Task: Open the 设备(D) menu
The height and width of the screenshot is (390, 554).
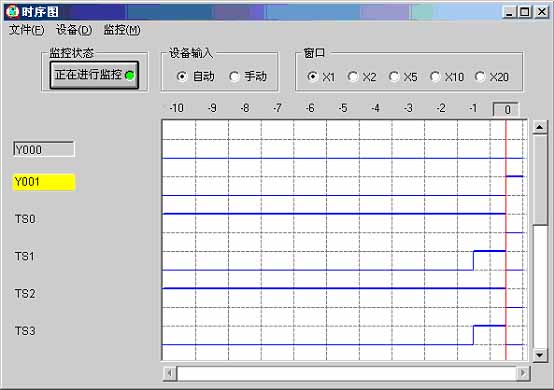Action: (x=74, y=30)
